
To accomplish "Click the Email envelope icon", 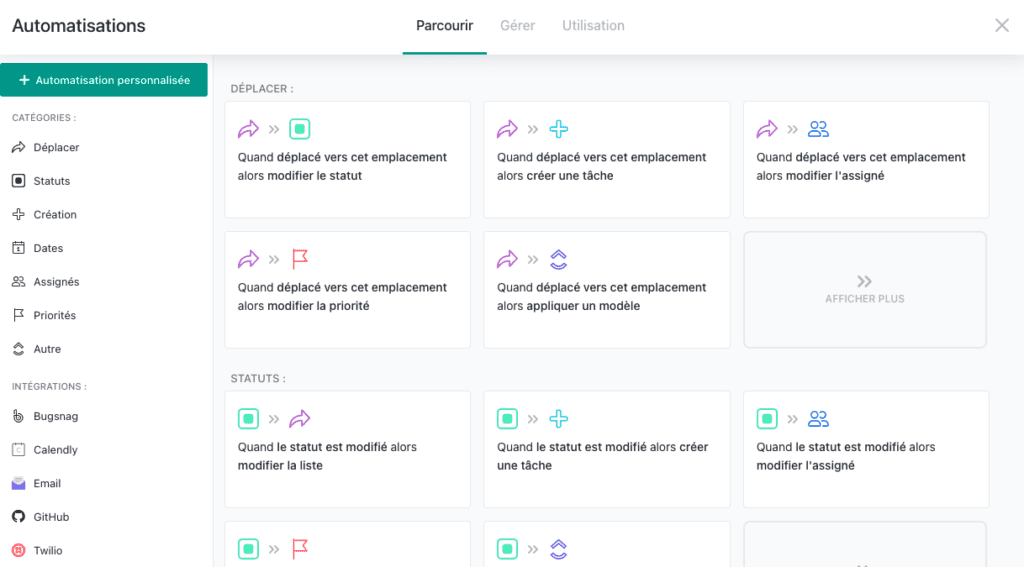I will (x=18, y=483).
